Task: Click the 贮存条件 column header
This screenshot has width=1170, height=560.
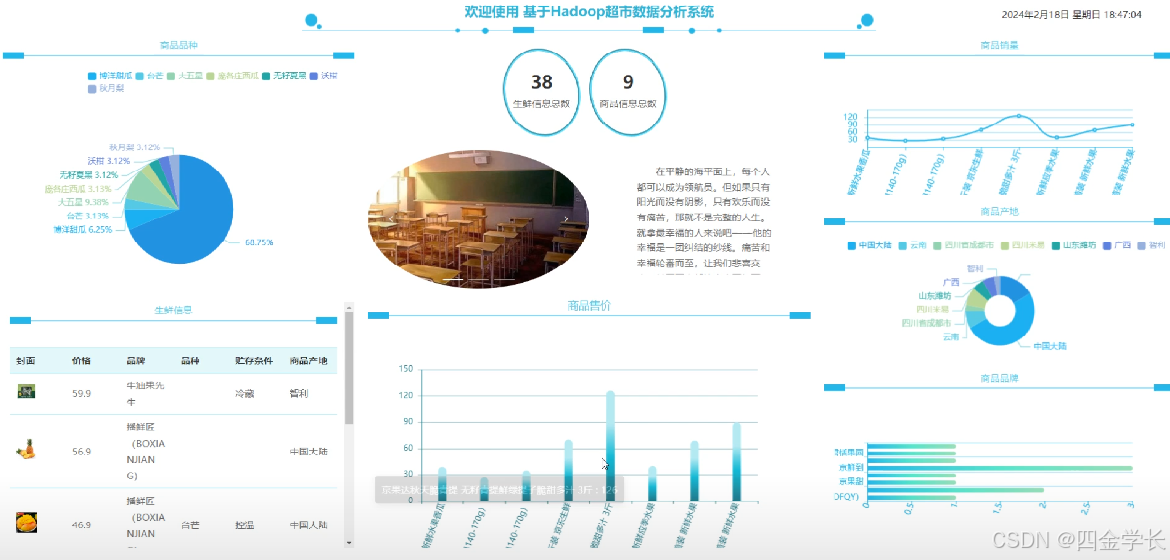Action: click(254, 361)
